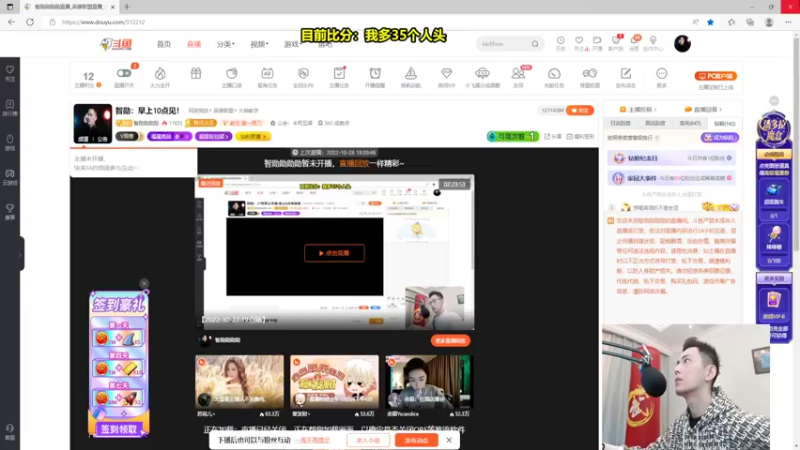
Task: Expand the 直播回看 link
Action: 703,109
